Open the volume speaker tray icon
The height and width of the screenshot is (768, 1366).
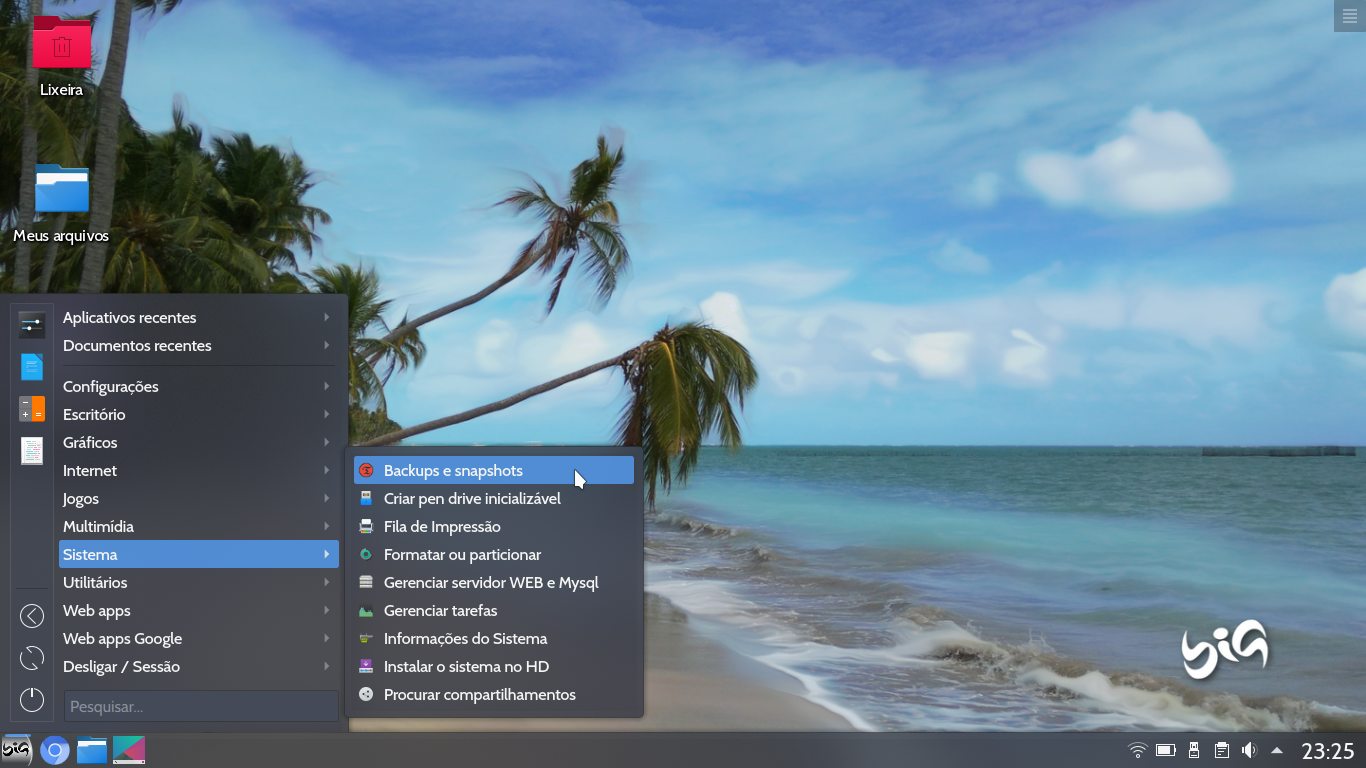pyautogui.click(x=1249, y=750)
